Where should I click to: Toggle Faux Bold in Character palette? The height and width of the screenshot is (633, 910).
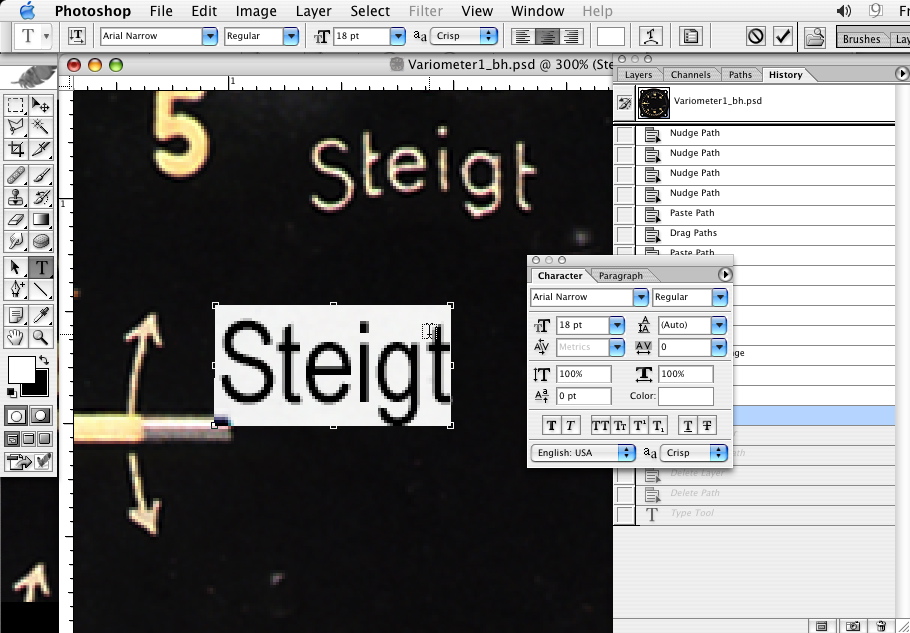pyautogui.click(x=551, y=425)
